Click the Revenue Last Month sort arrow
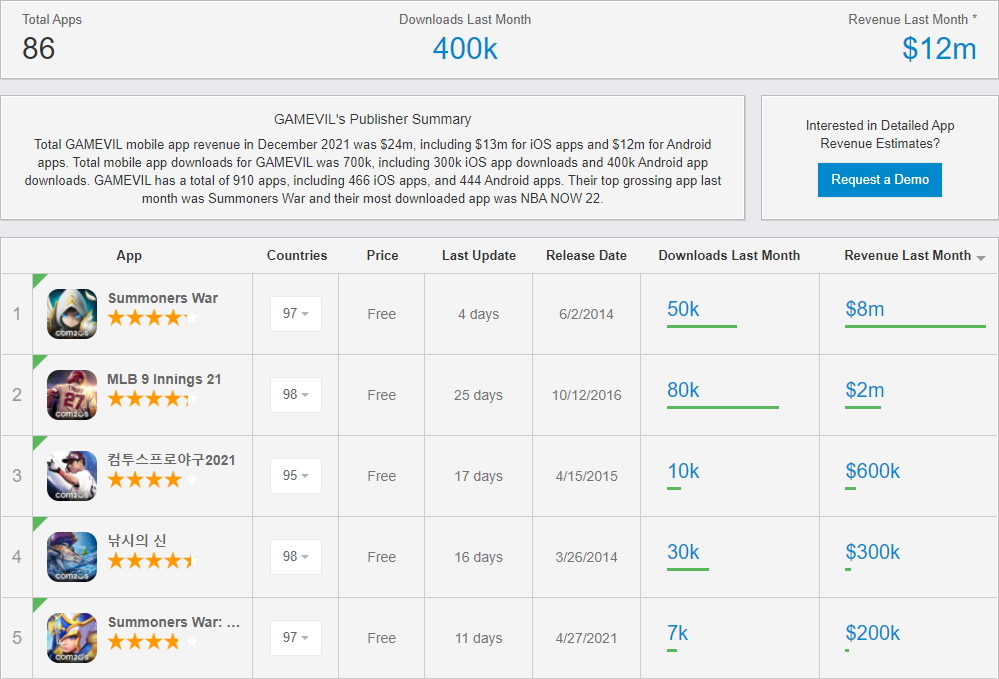This screenshot has height=679, width=999. point(981,257)
